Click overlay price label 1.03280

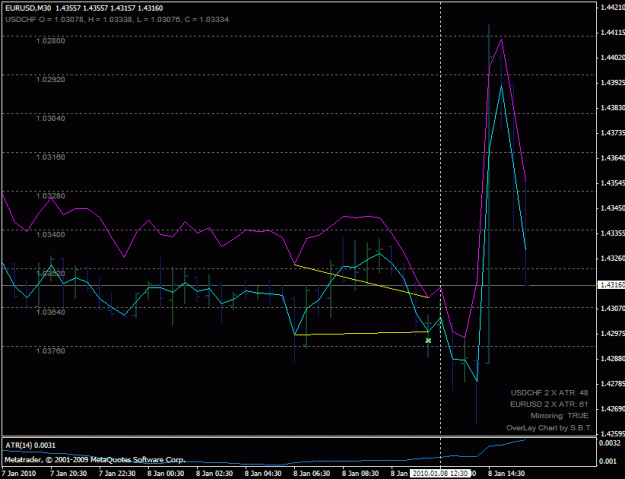(51, 196)
